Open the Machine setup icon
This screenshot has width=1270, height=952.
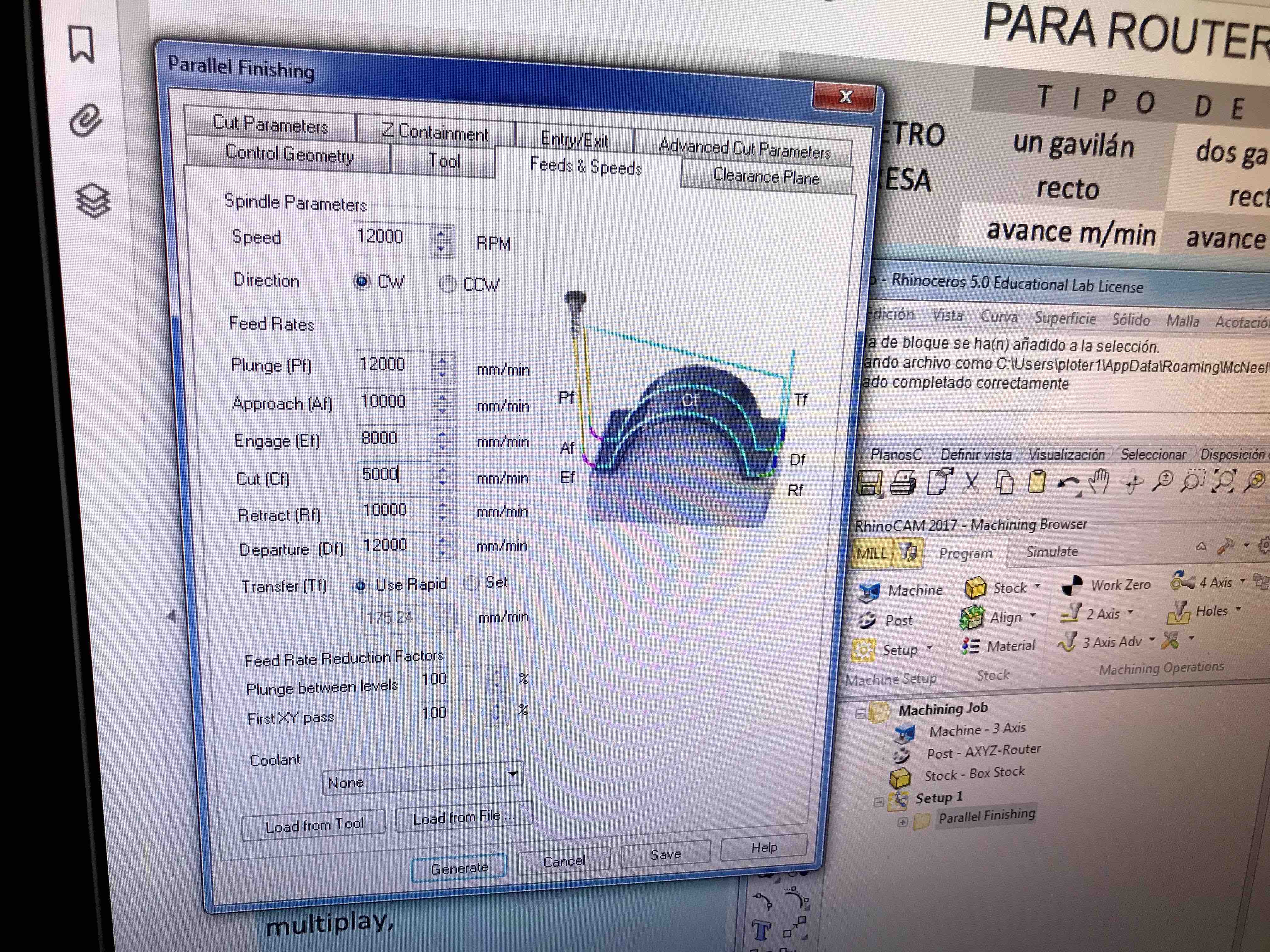(x=869, y=591)
